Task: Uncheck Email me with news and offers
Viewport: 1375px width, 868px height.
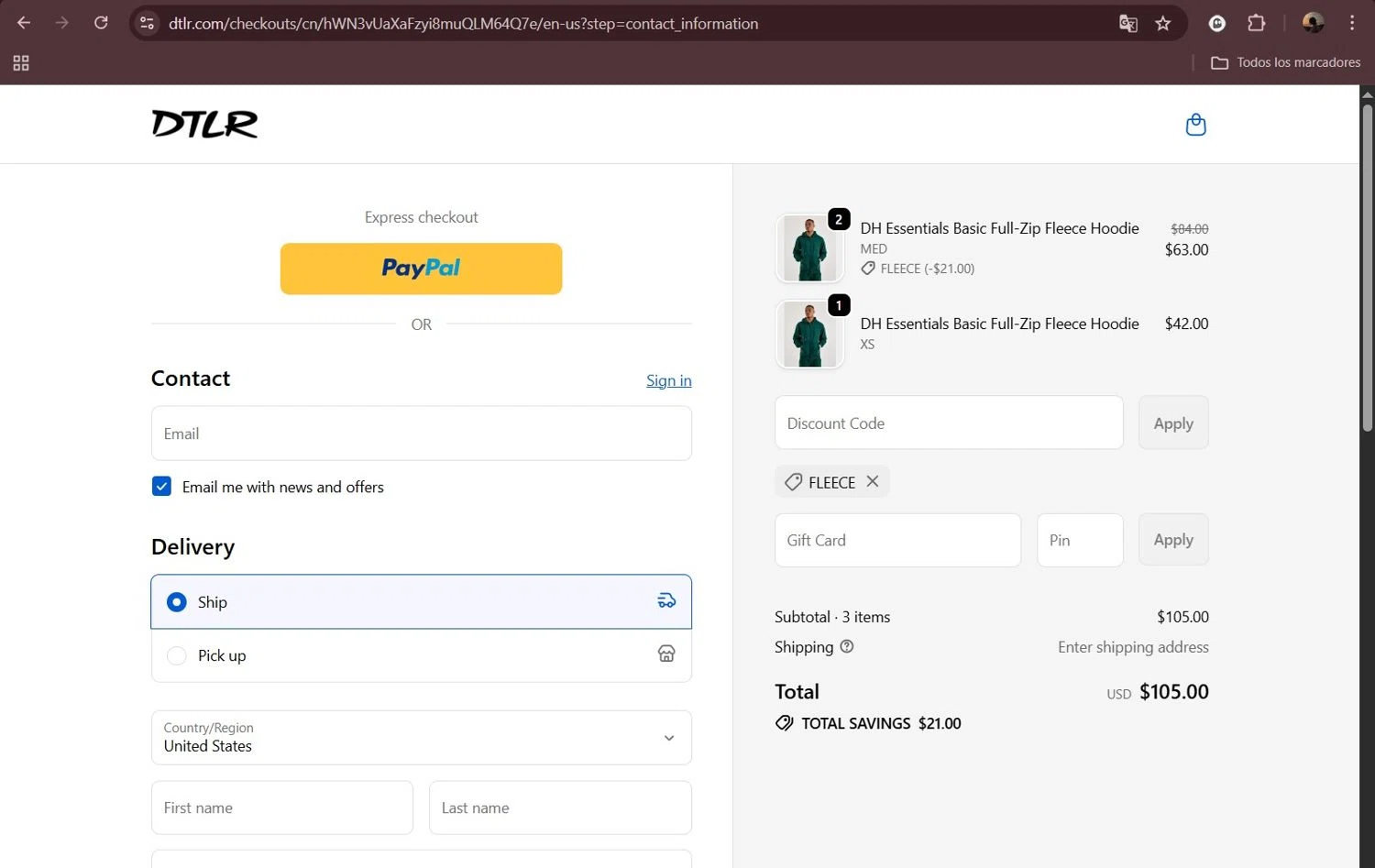Action: pos(161,486)
